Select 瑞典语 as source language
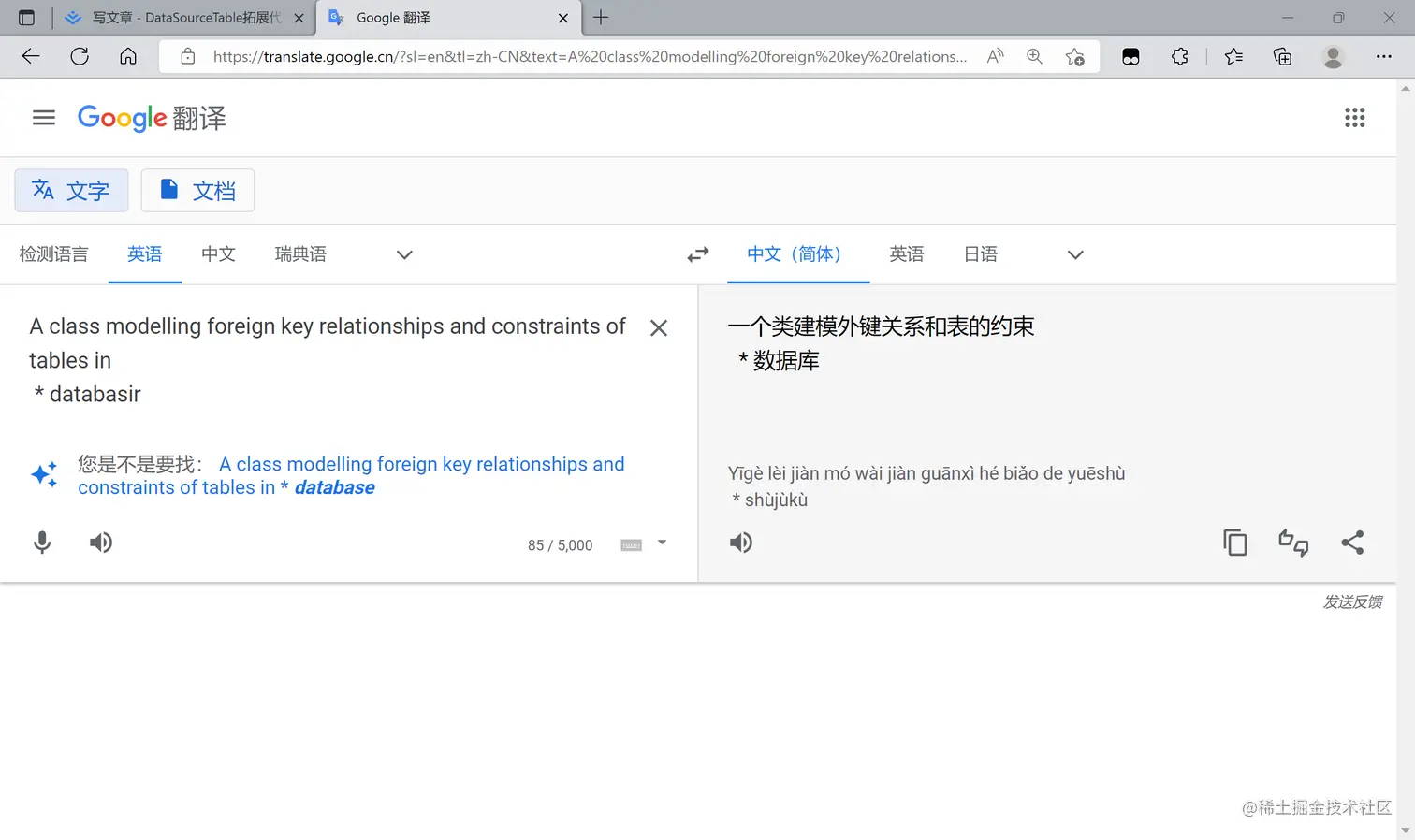Image resolution: width=1415 pixels, height=840 pixels. coord(300,254)
